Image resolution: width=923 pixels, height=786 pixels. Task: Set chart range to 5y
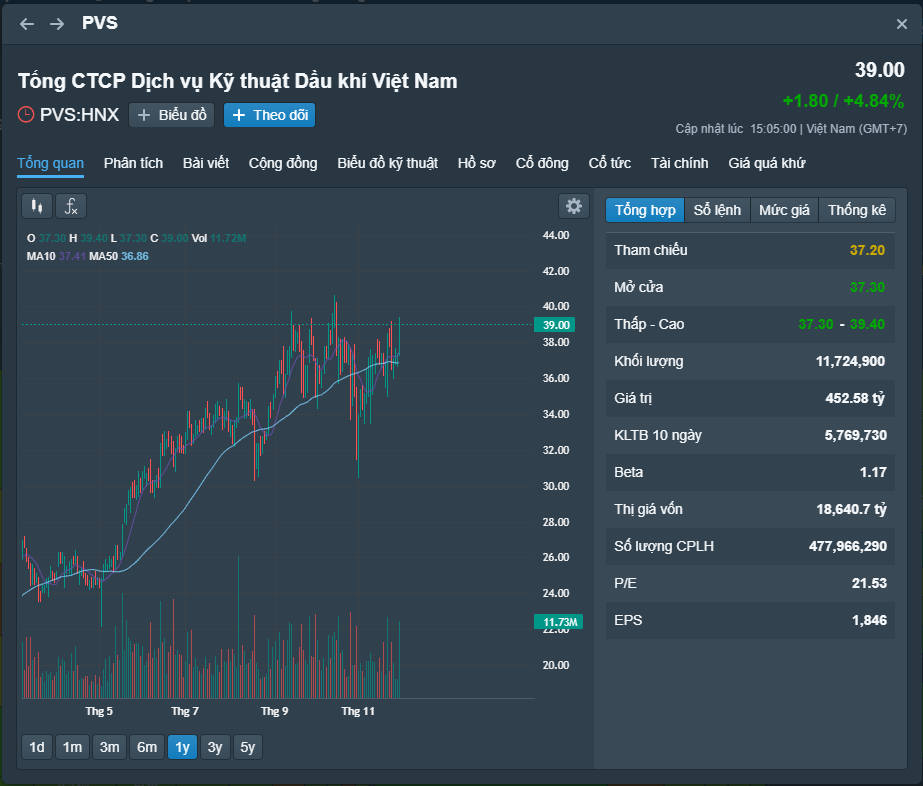(248, 747)
